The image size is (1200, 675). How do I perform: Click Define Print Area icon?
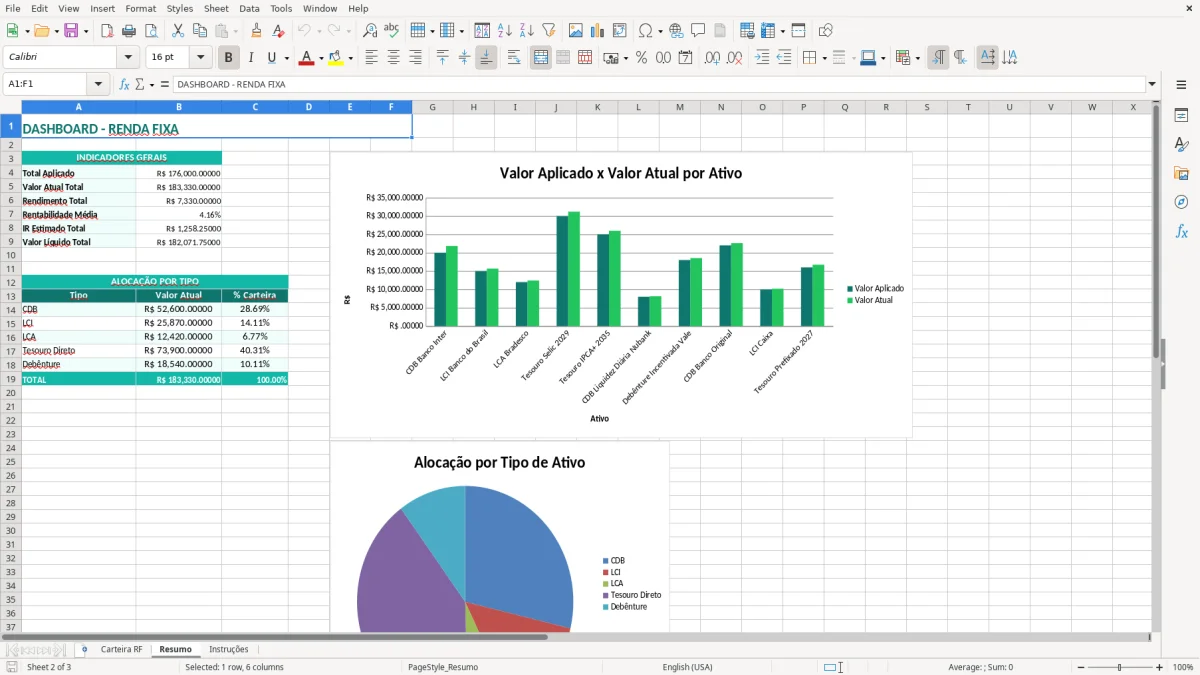(x=747, y=31)
